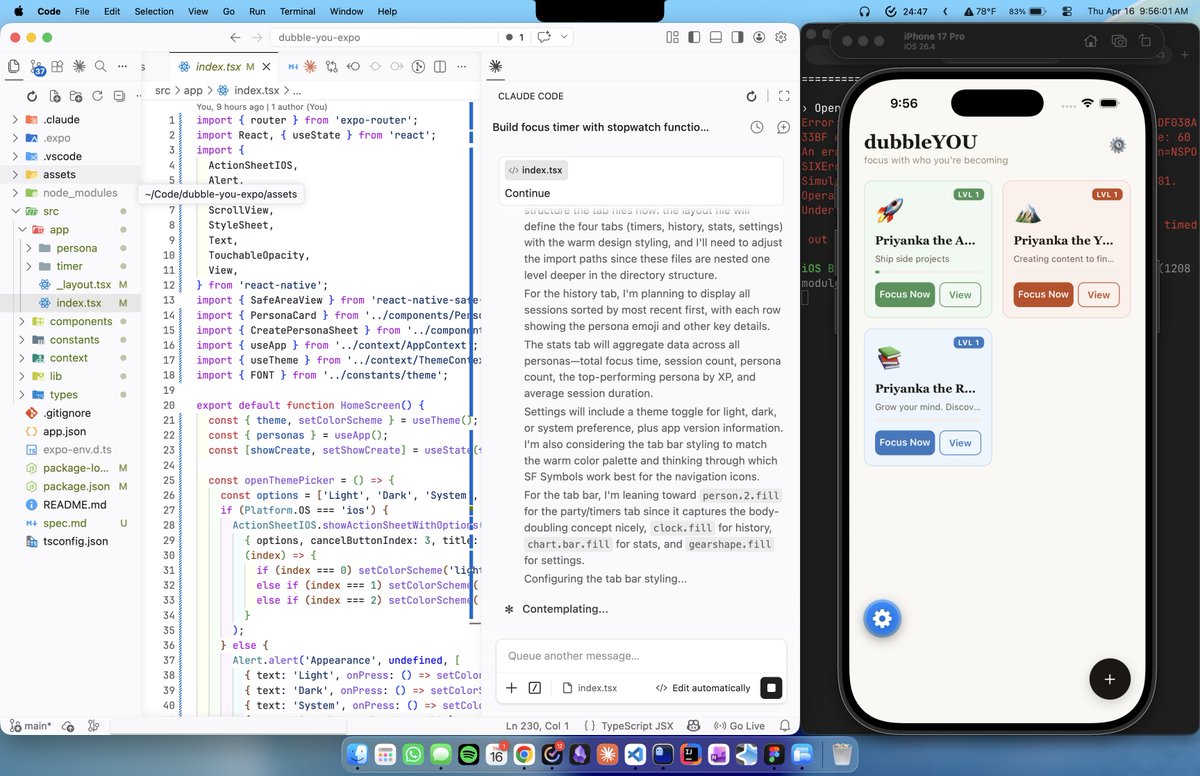
Task: Tap Focus Now on Priyanka the A... card
Action: pyautogui.click(x=904, y=294)
